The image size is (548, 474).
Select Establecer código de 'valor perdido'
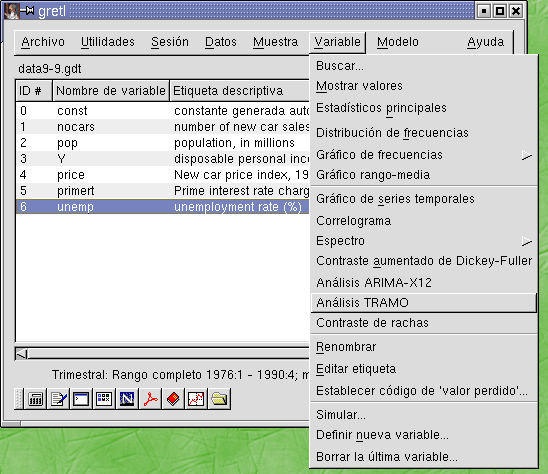click(x=424, y=391)
